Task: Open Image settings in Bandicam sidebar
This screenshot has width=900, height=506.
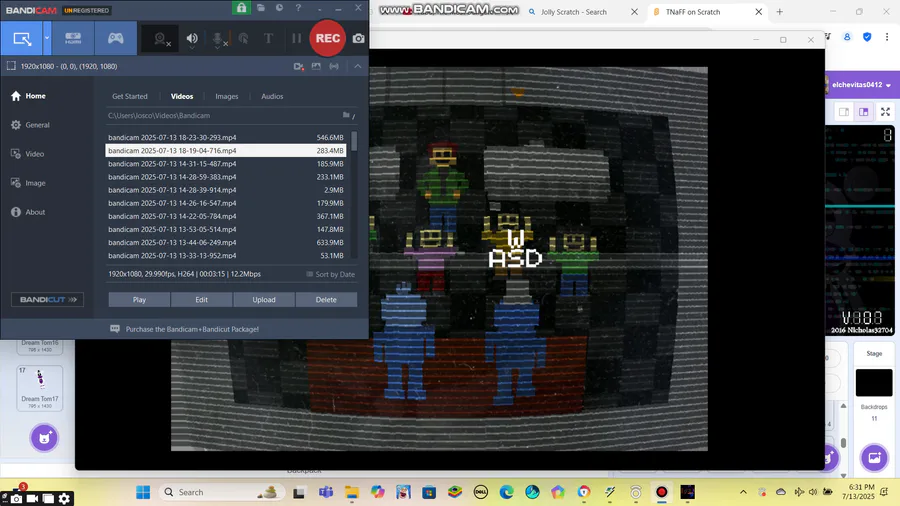Action: click(x=28, y=183)
